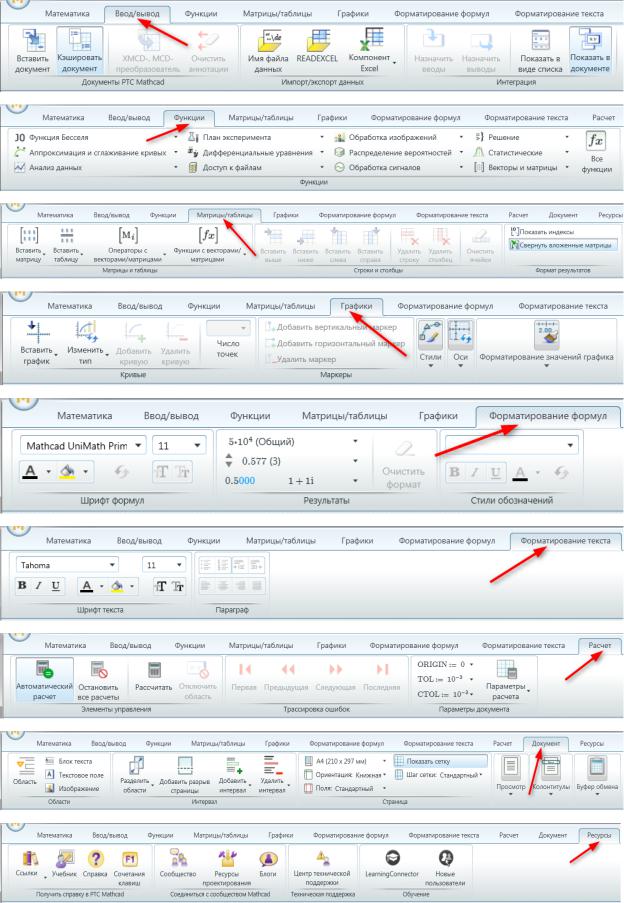Toggle Автоматический расчет mode
Image resolution: width=624 pixels, height=903 pixels.
pyautogui.click(x=44, y=680)
